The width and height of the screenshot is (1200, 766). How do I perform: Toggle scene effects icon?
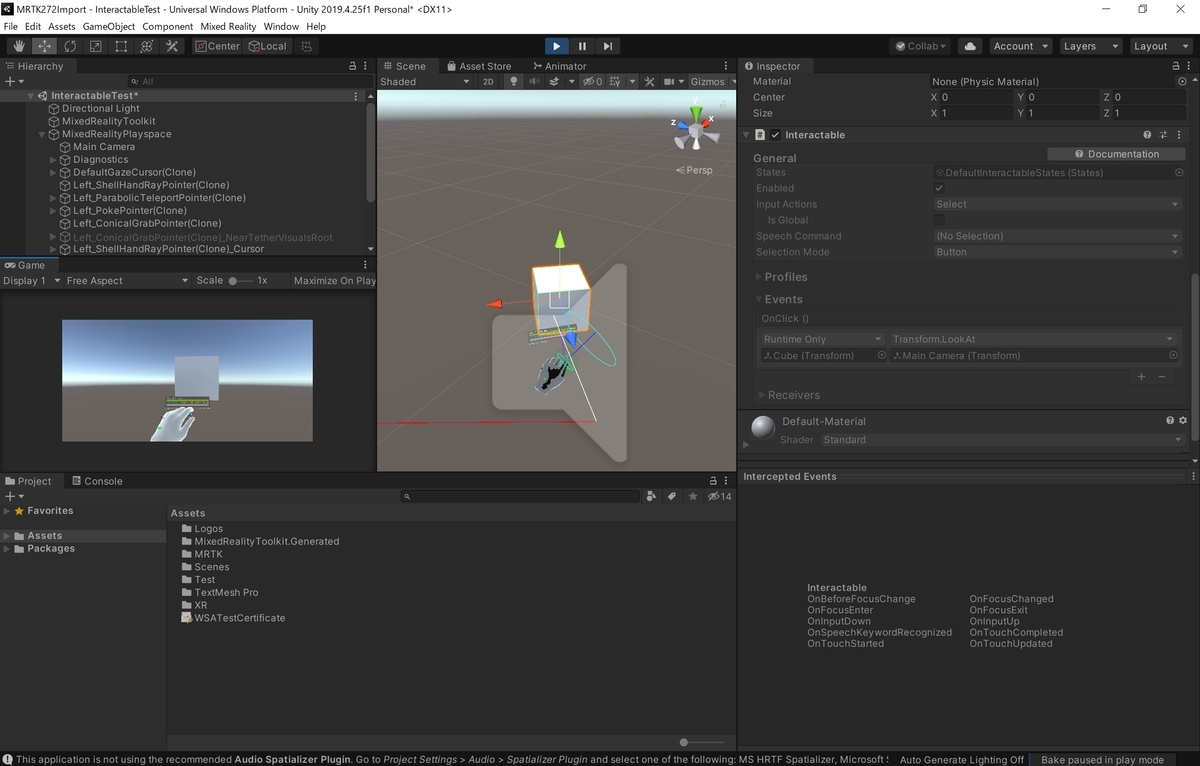pyautogui.click(x=556, y=82)
